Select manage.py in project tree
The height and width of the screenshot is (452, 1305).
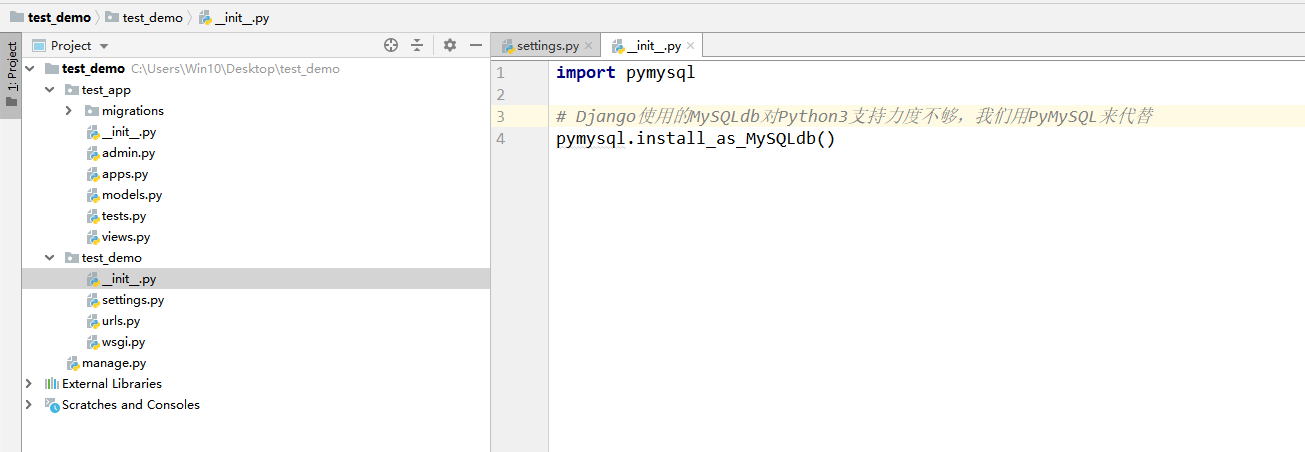tap(114, 363)
